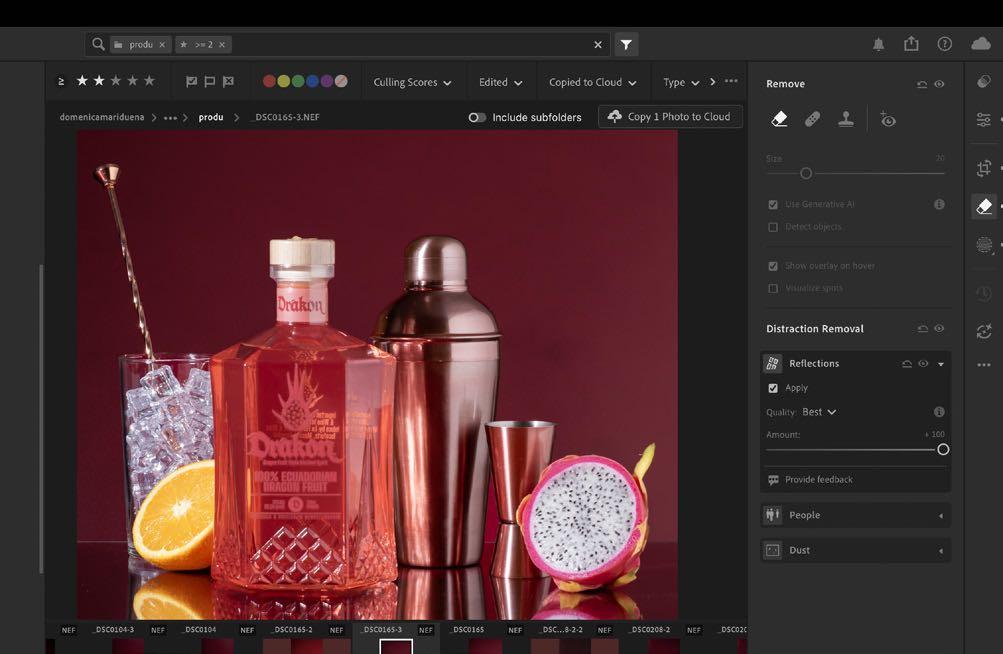Toggle Include subfolders switch
Viewport: 1003px width, 654px height.
(x=477, y=117)
